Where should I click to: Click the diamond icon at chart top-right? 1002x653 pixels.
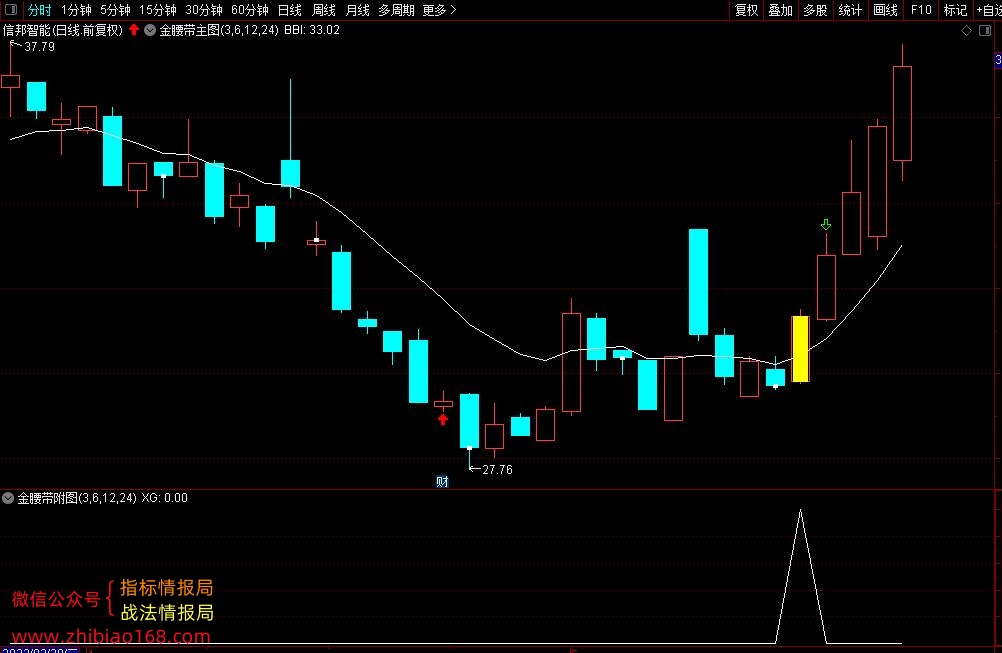point(966,31)
